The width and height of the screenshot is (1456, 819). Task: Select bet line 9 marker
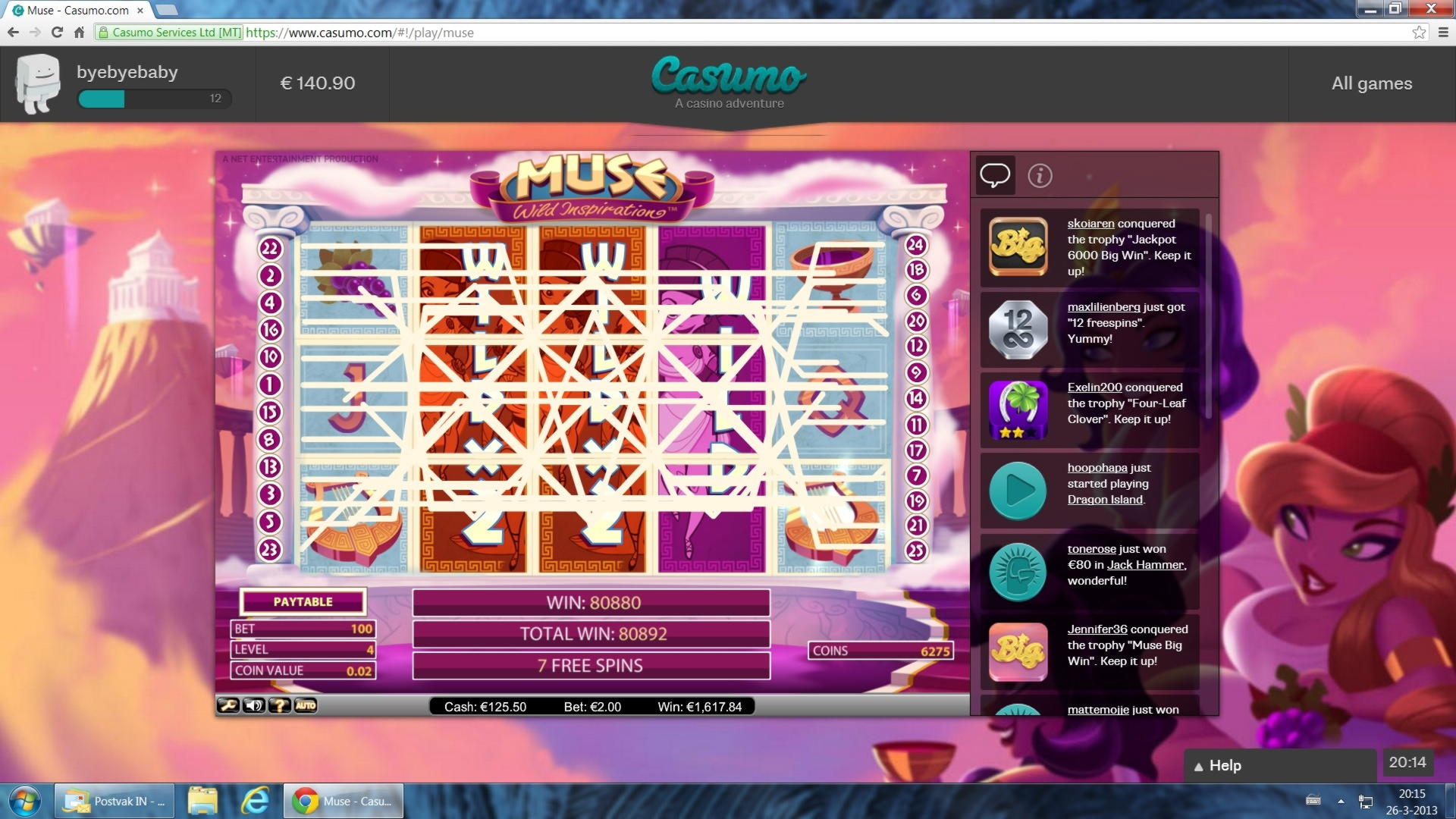tap(916, 373)
